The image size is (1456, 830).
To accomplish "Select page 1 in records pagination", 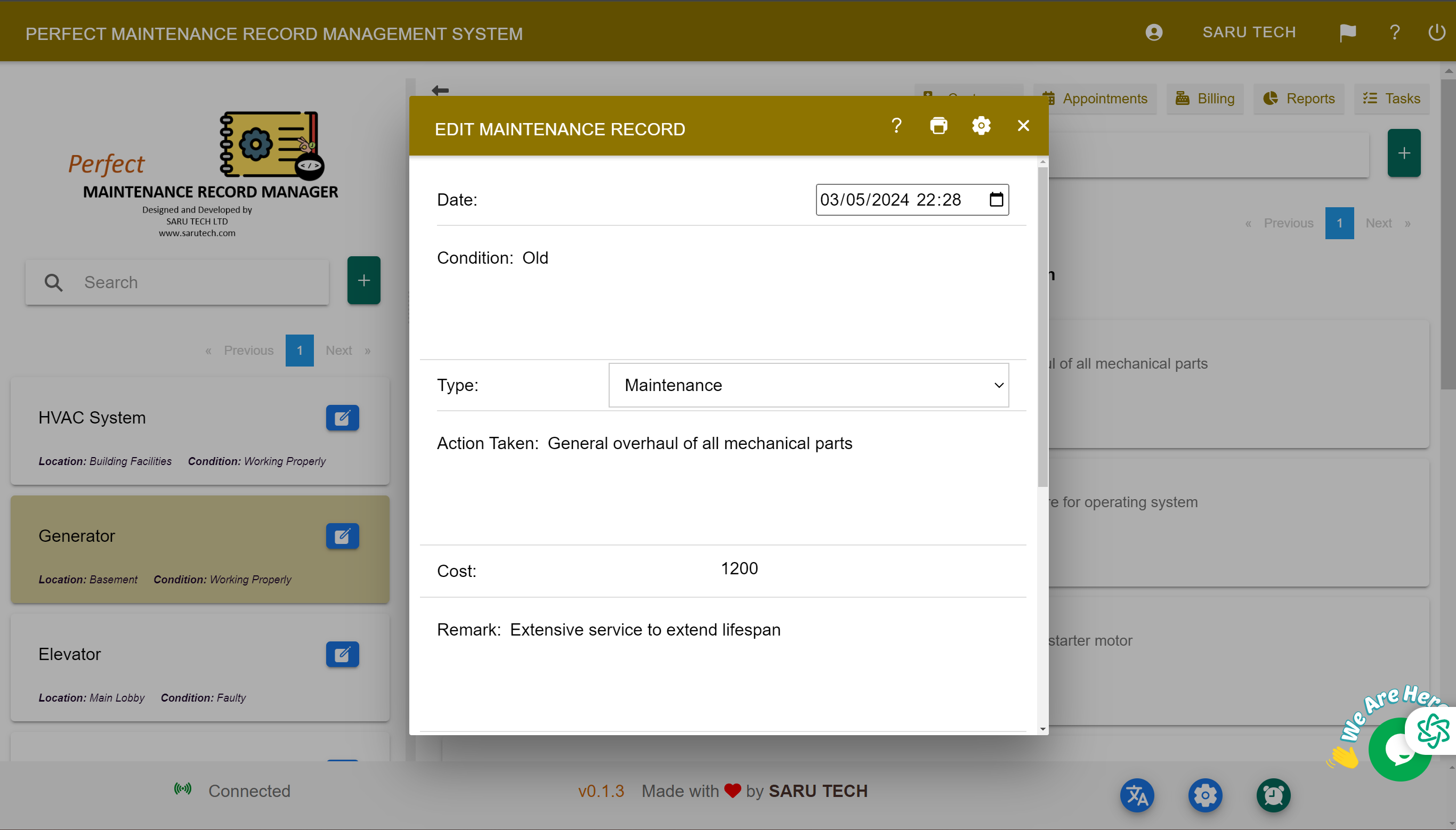I will pos(1339,223).
